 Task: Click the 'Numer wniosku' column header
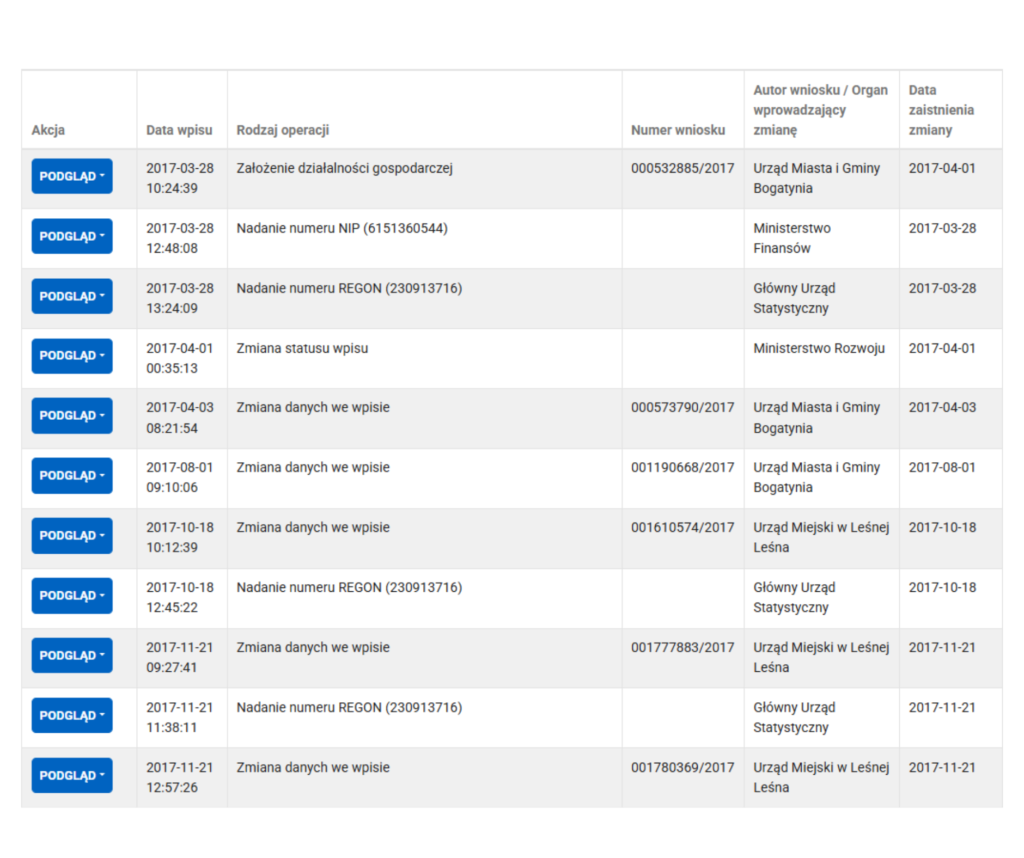click(x=678, y=130)
